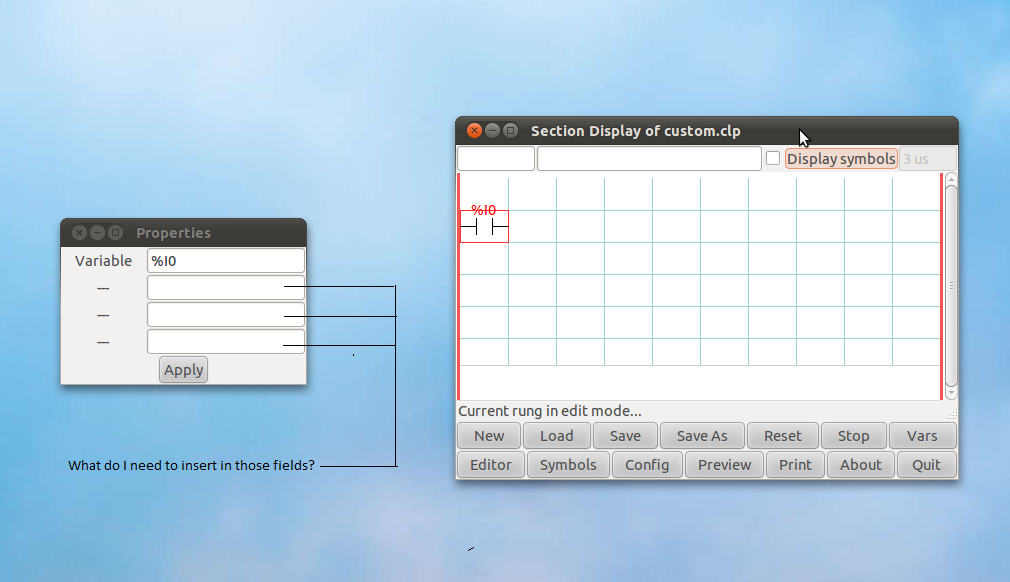Click the rung comment input field
The image size is (1010, 582).
click(649, 158)
